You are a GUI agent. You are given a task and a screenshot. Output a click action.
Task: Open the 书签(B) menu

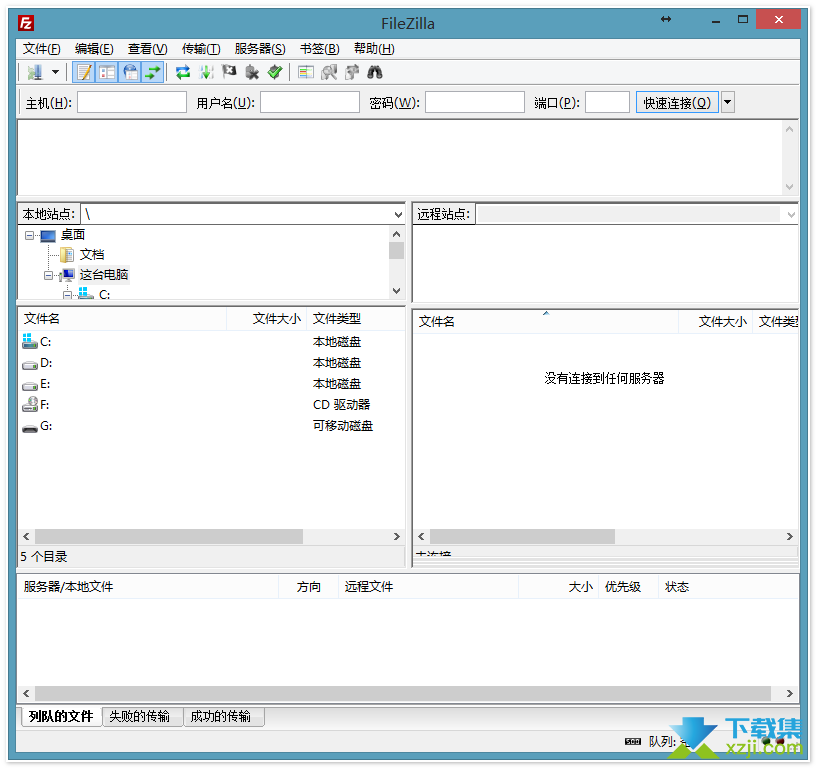(x=320, y=49)
